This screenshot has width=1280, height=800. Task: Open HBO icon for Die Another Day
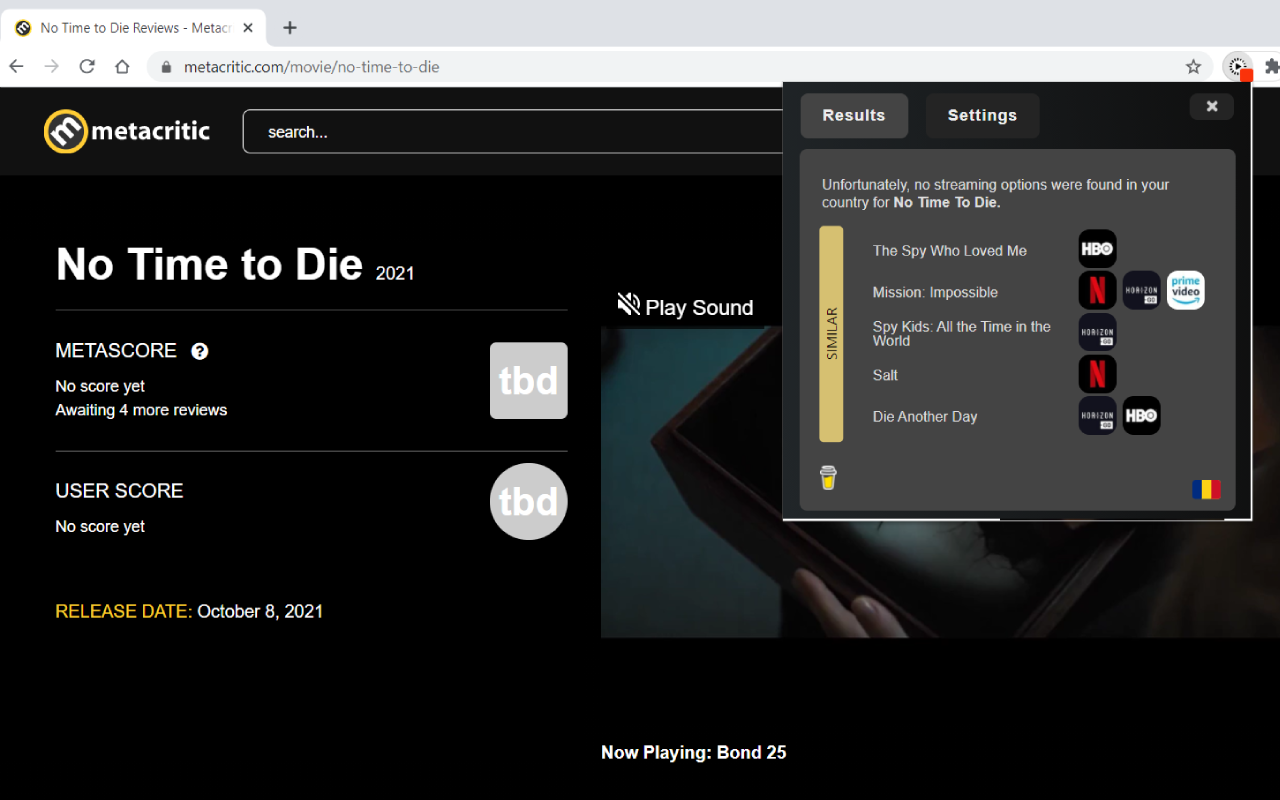pyautogui.click(x=1141, y=416)
